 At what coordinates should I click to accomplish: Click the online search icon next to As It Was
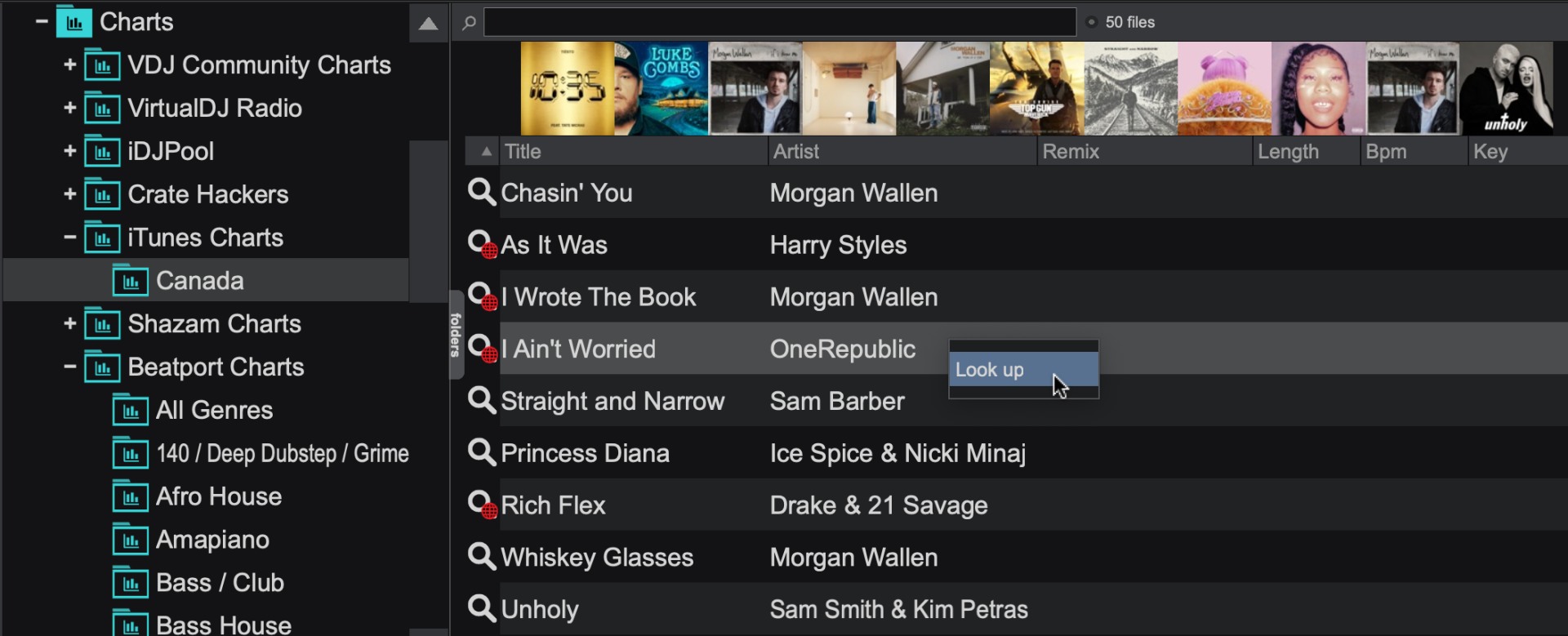tap(481, 245)
